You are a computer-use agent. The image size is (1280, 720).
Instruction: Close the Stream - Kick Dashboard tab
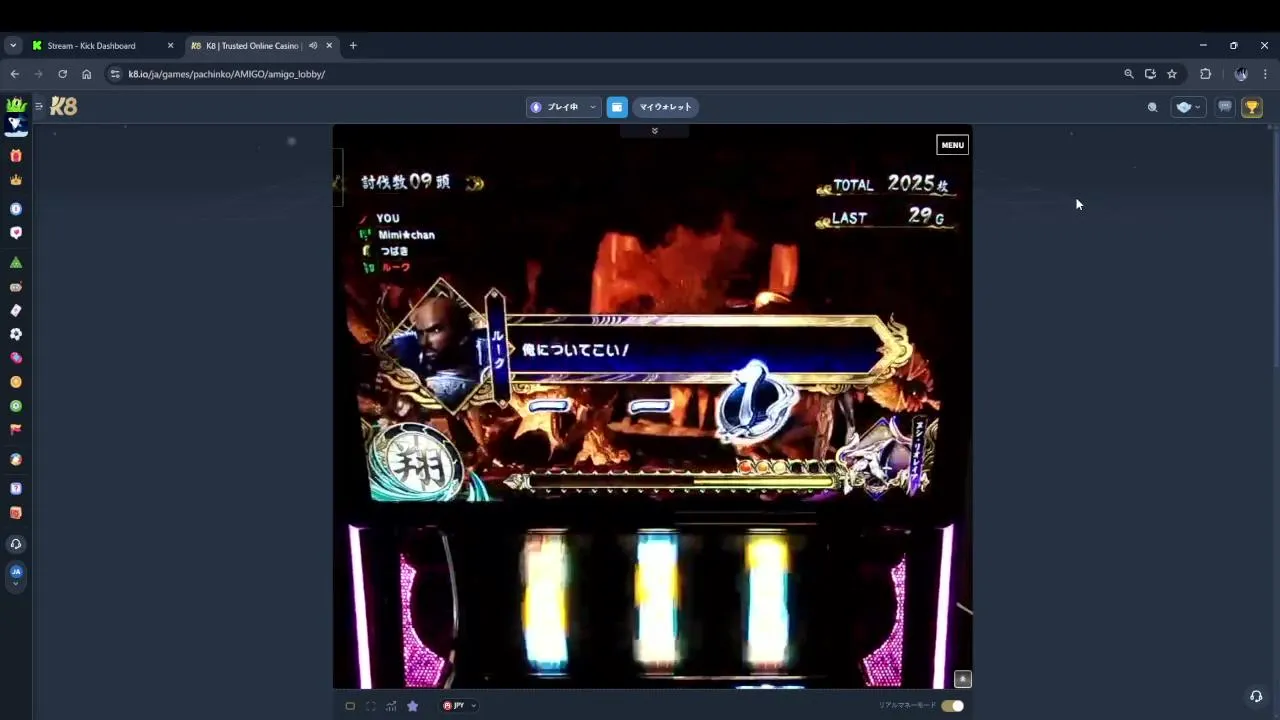[x=170, y=45]
